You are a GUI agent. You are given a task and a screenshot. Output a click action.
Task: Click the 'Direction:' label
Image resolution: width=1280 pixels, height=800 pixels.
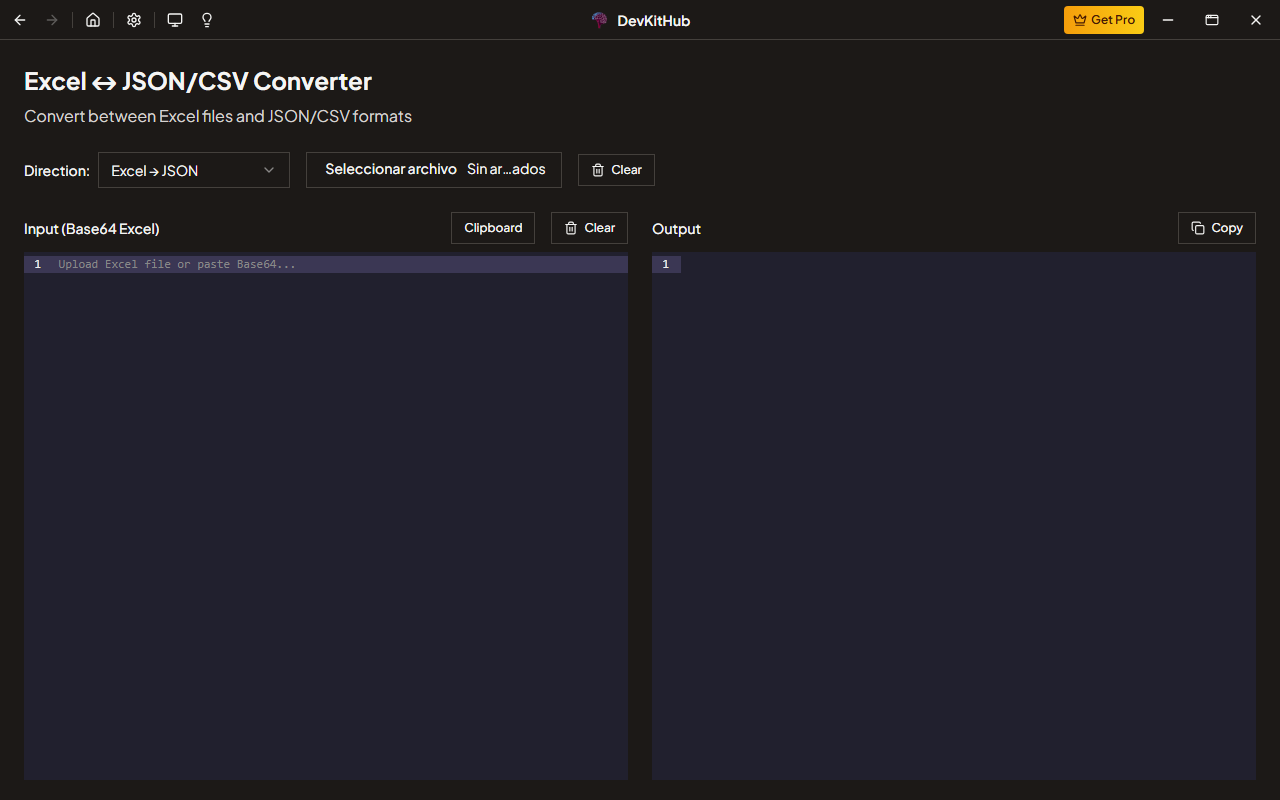[x=57, y=171]
